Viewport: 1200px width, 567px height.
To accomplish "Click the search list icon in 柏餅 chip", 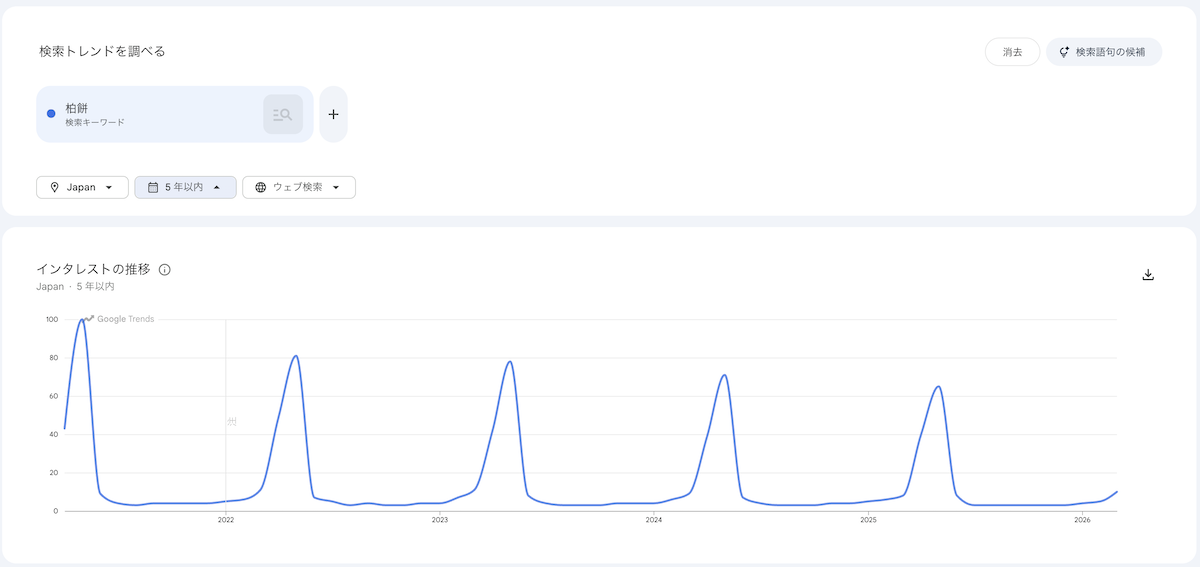I will pyautogui.click(x=282, y=115).
